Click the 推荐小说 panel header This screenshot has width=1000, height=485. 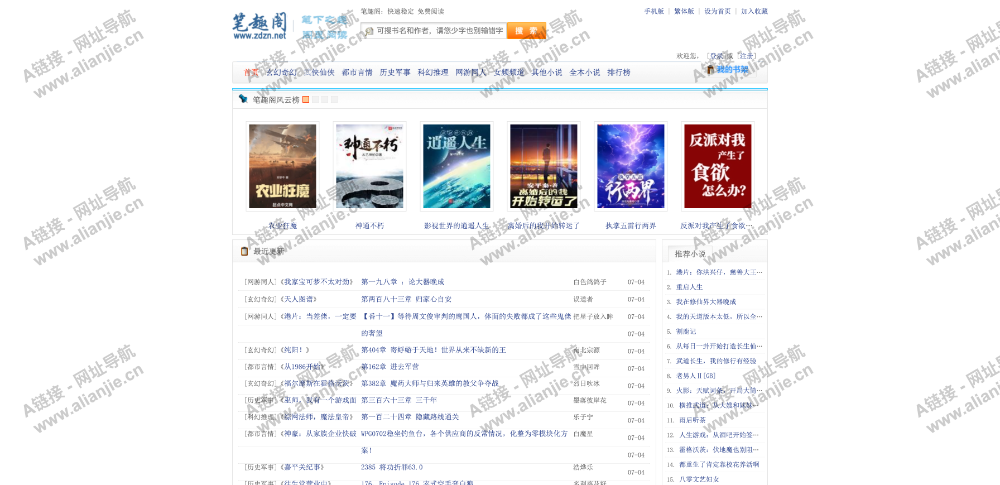pos(690,254)
